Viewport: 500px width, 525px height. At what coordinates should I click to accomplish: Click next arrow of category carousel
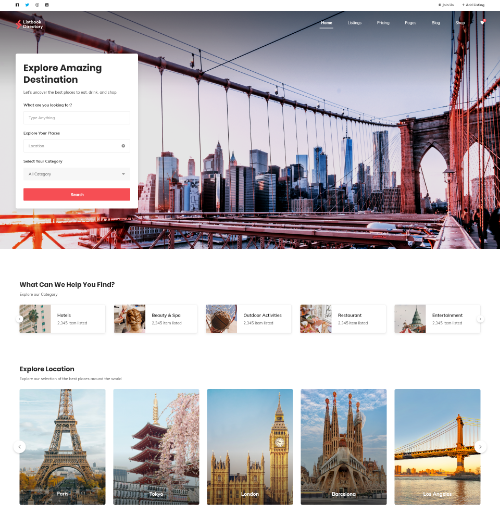[480, 319]
